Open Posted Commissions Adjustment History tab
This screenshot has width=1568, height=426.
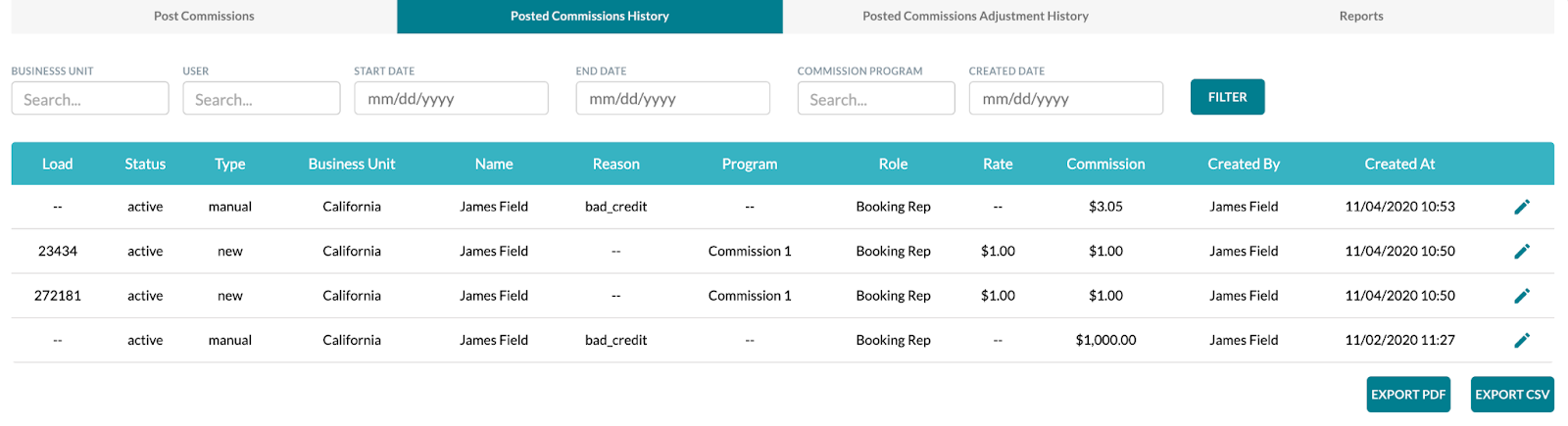tap(975, 17)
